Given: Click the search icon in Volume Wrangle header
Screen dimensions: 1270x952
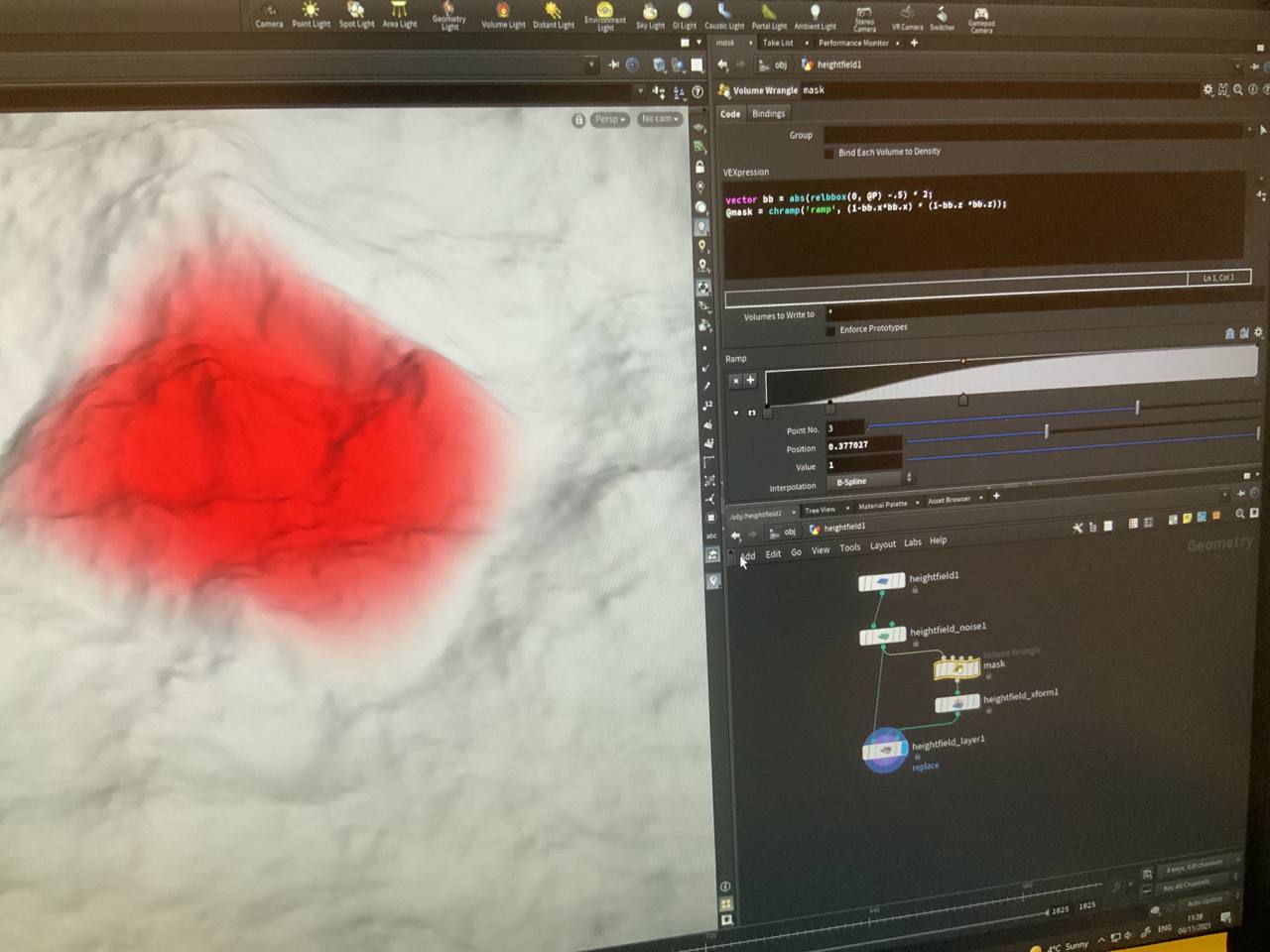Looking at the screenshot, I should click(x=1238, y=90).
